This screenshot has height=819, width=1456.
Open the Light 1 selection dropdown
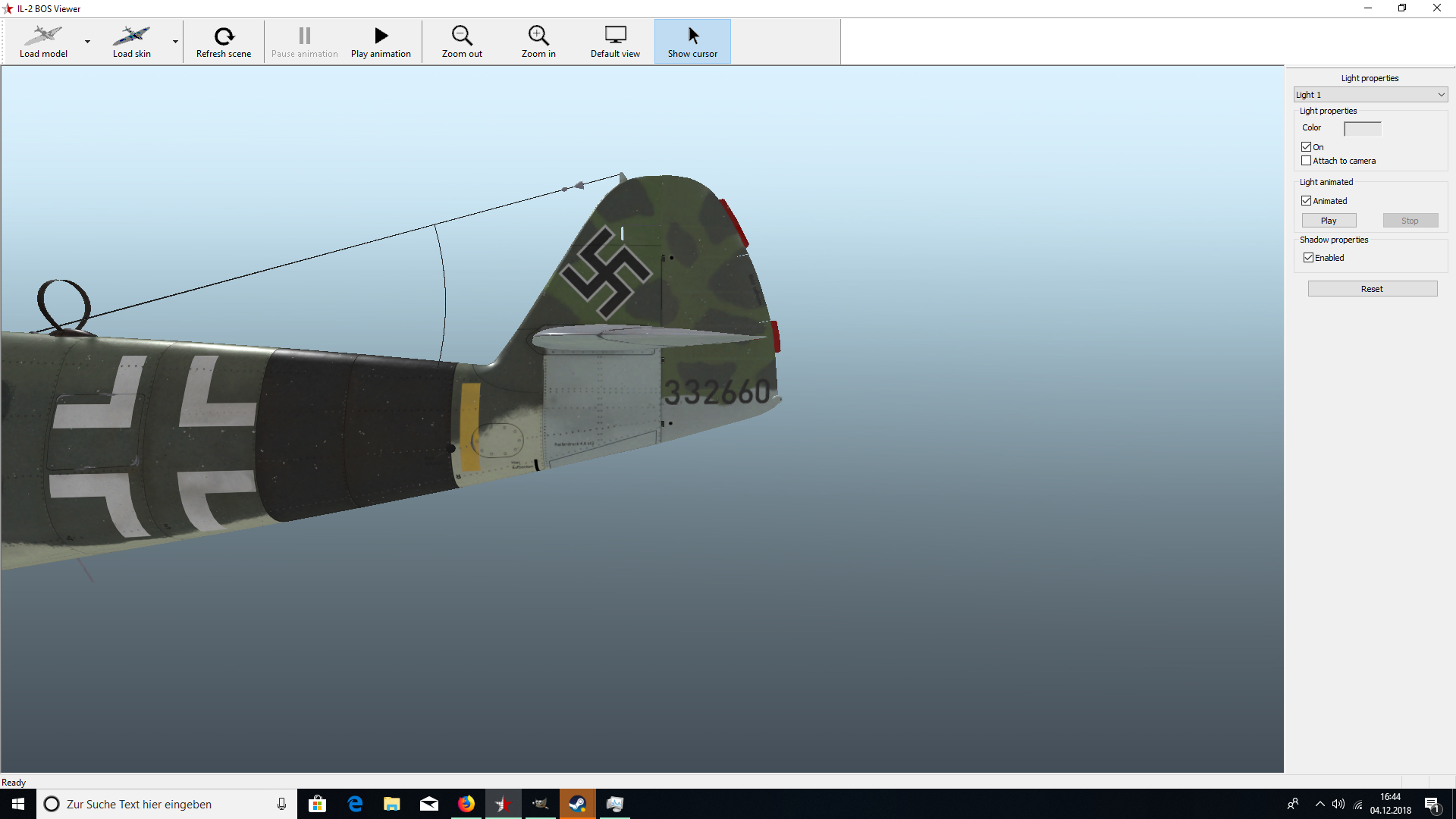(1370, 95)
